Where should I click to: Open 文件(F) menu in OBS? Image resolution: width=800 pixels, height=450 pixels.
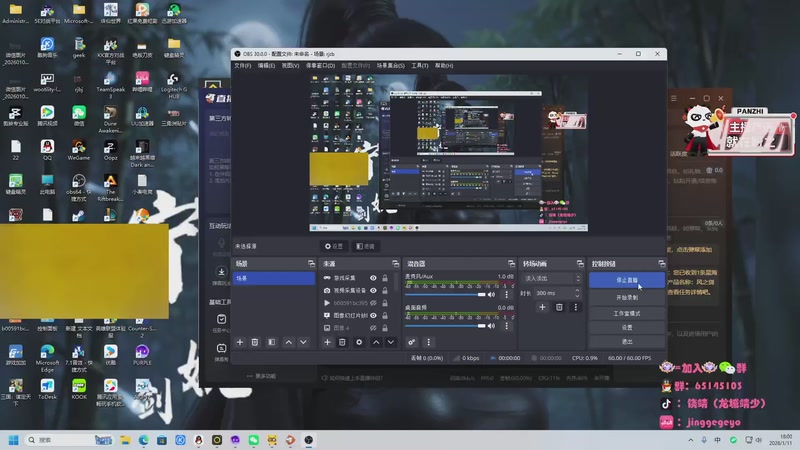click(x=242, y=66)
